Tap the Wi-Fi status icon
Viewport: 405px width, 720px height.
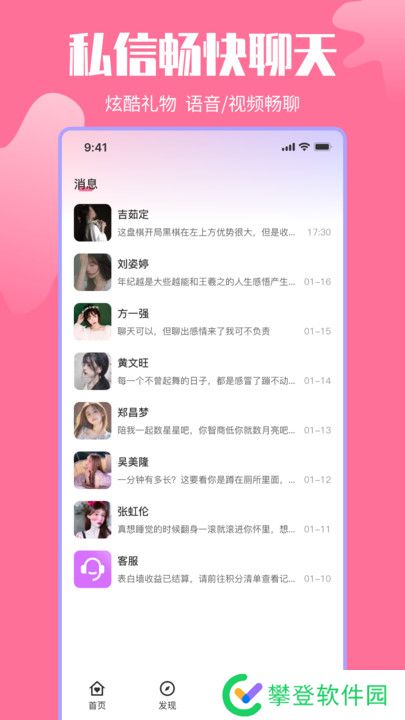click(304, 147)
